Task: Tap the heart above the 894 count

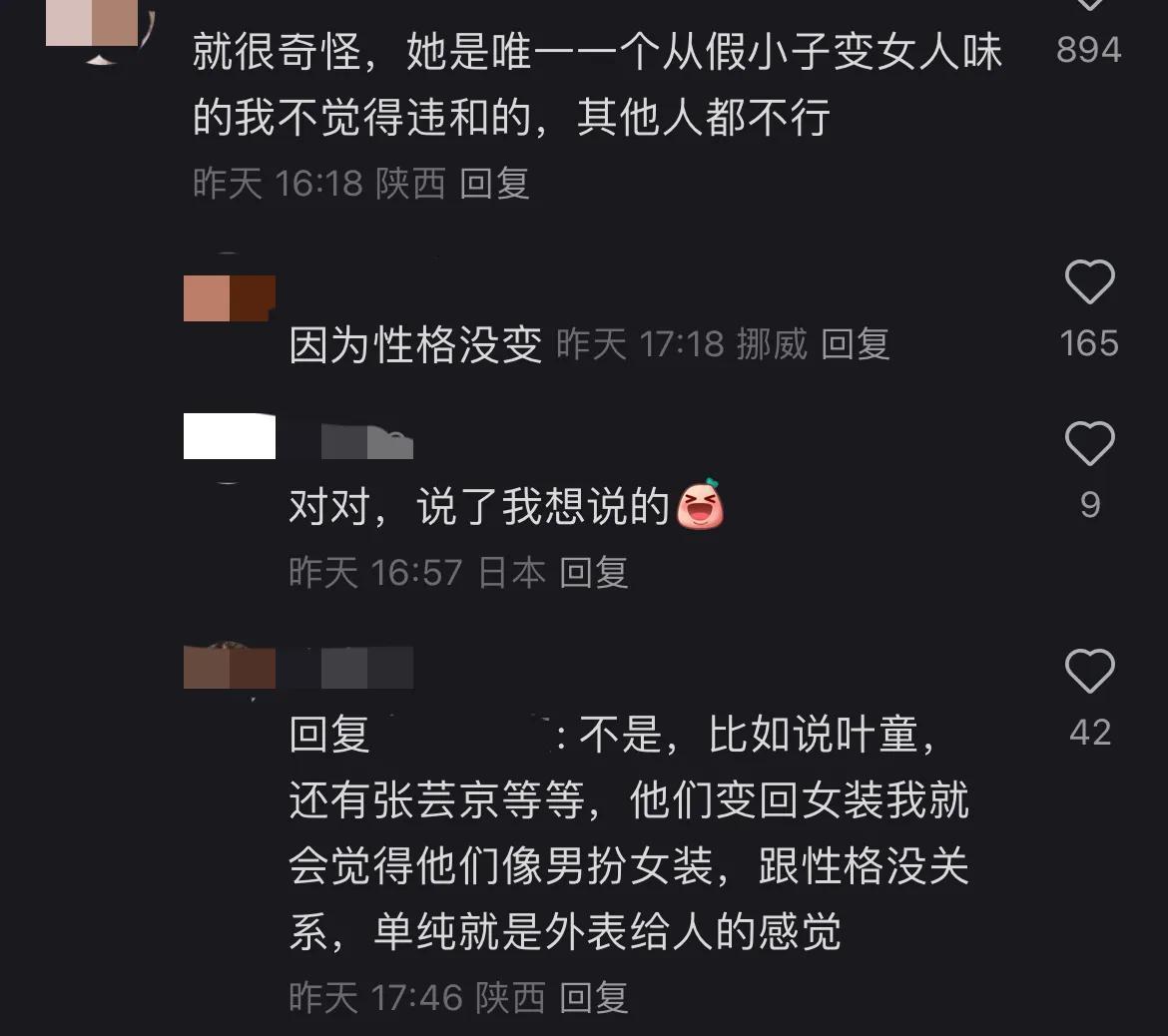Action: [1089, 4]
